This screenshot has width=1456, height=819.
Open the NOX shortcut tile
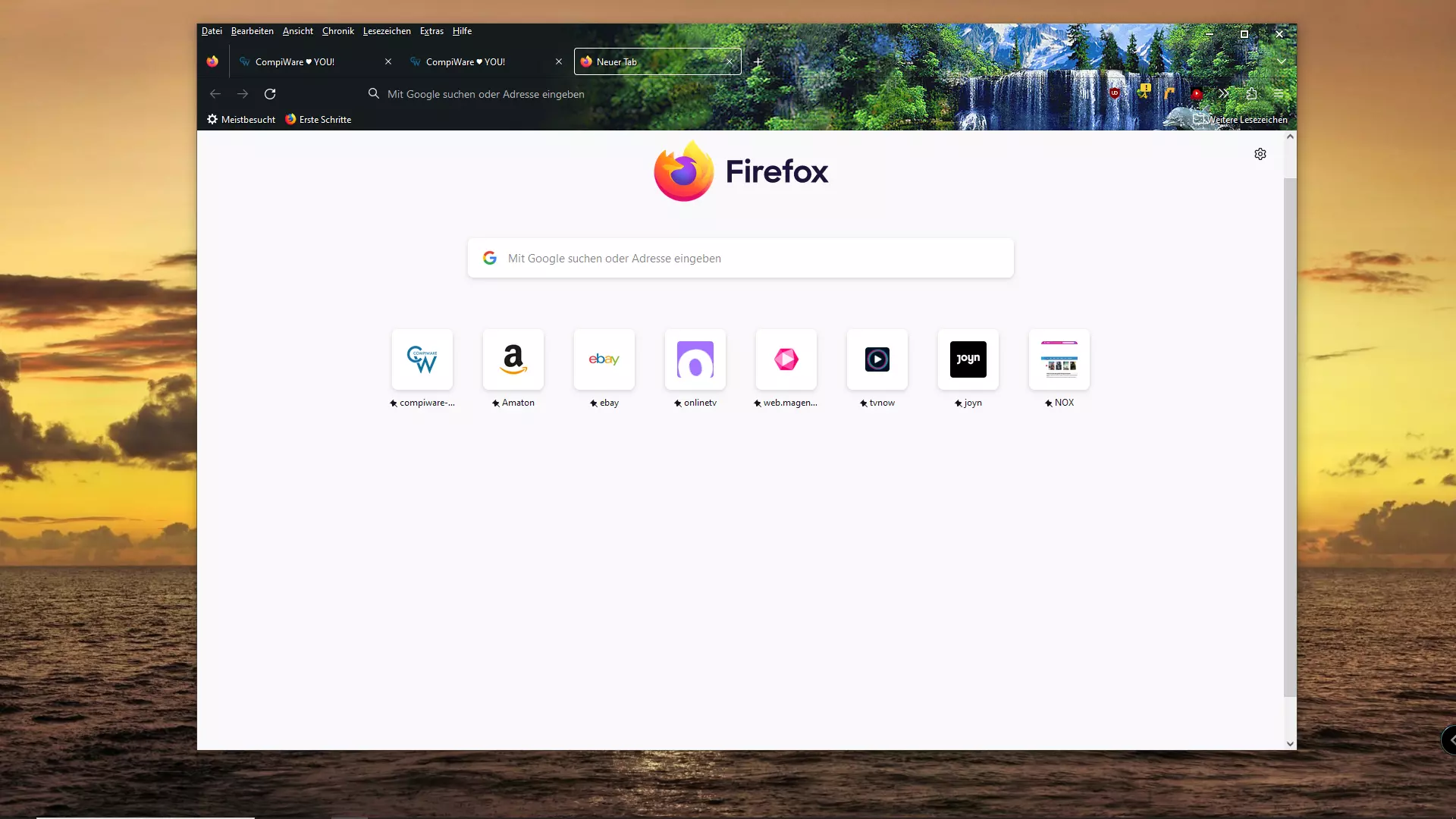[x=1059, y=359]
